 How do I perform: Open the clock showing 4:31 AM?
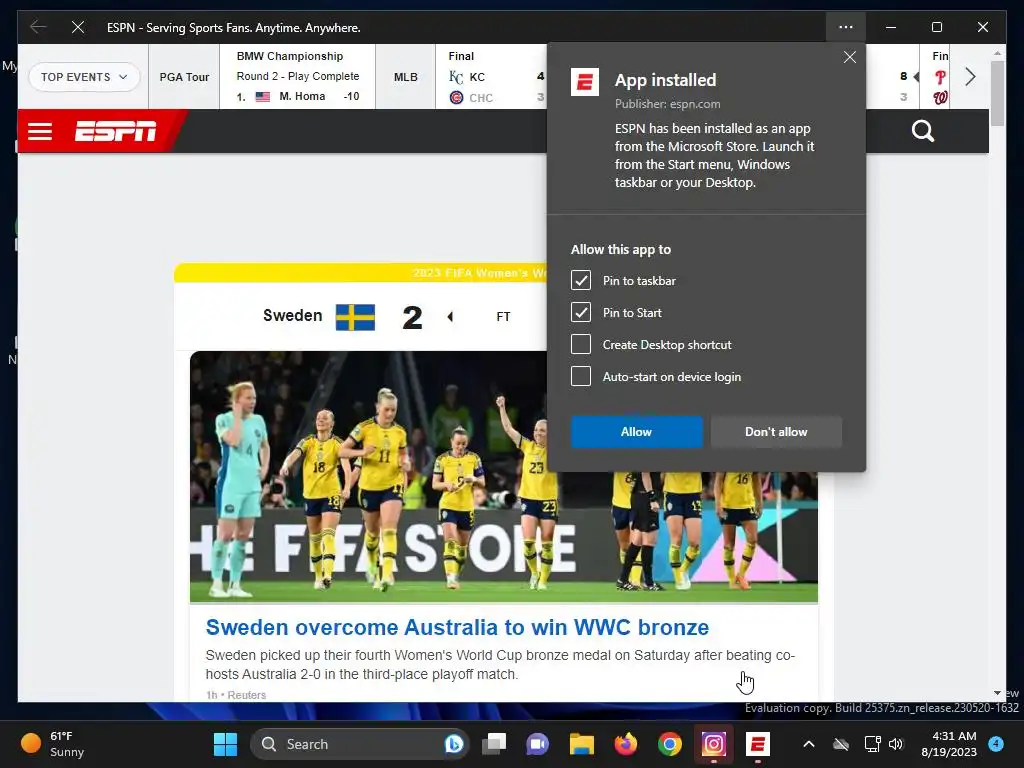pos(949,744)
